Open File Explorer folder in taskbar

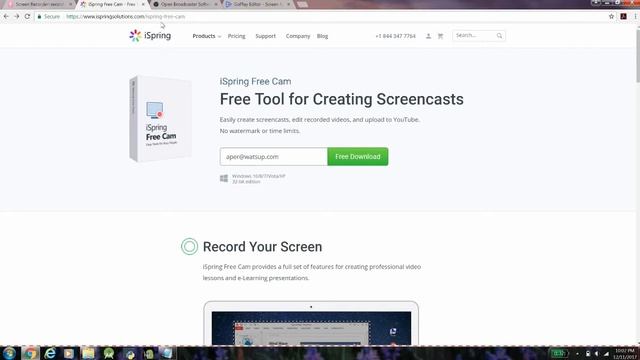click(x=88, y=353)
